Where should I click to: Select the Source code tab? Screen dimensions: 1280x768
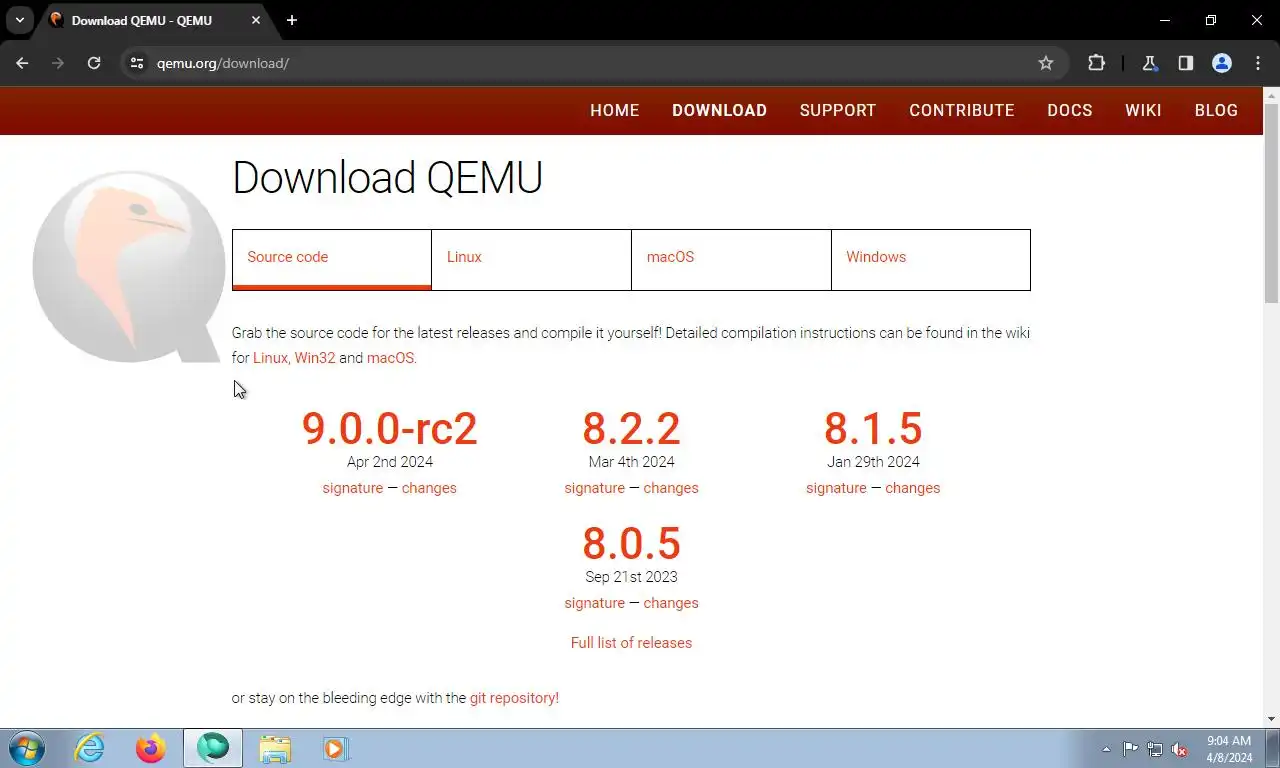332,259
